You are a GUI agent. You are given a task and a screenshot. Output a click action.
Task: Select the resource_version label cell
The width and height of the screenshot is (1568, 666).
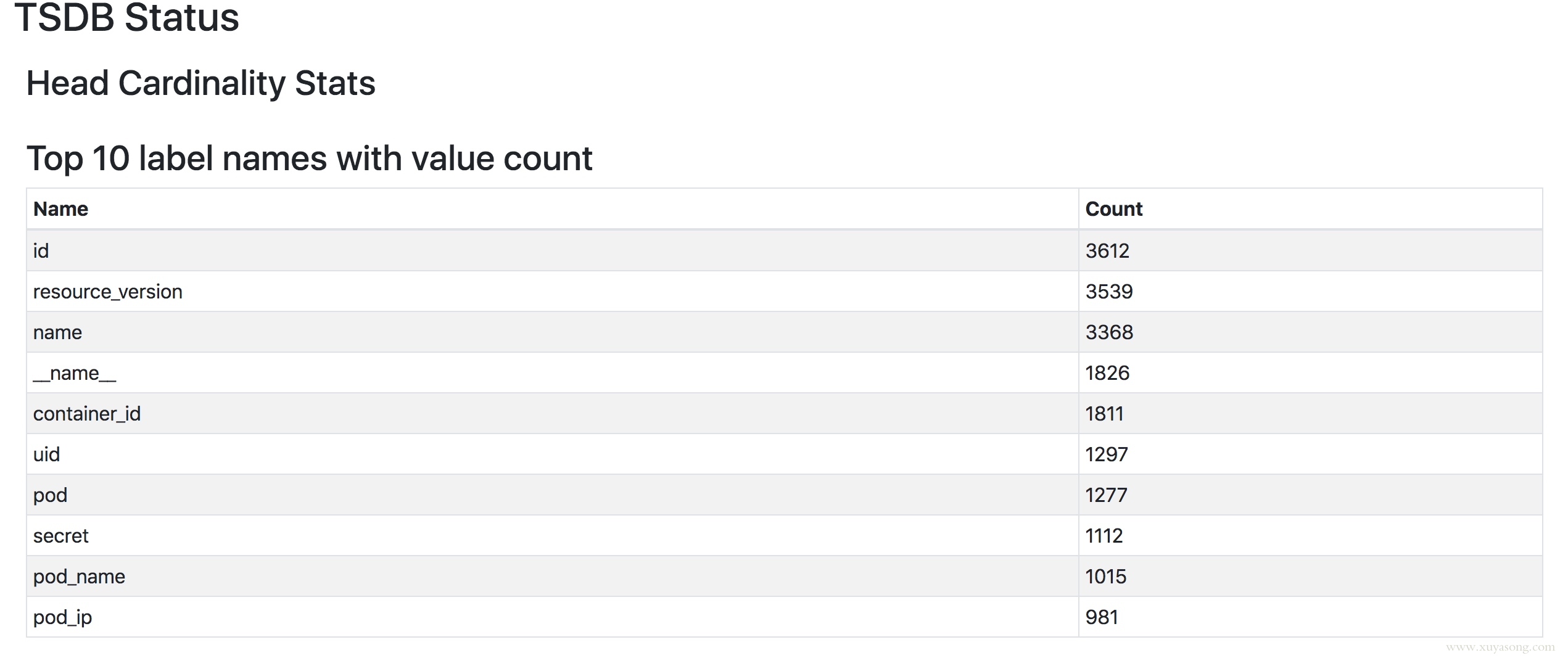point(107,292)
